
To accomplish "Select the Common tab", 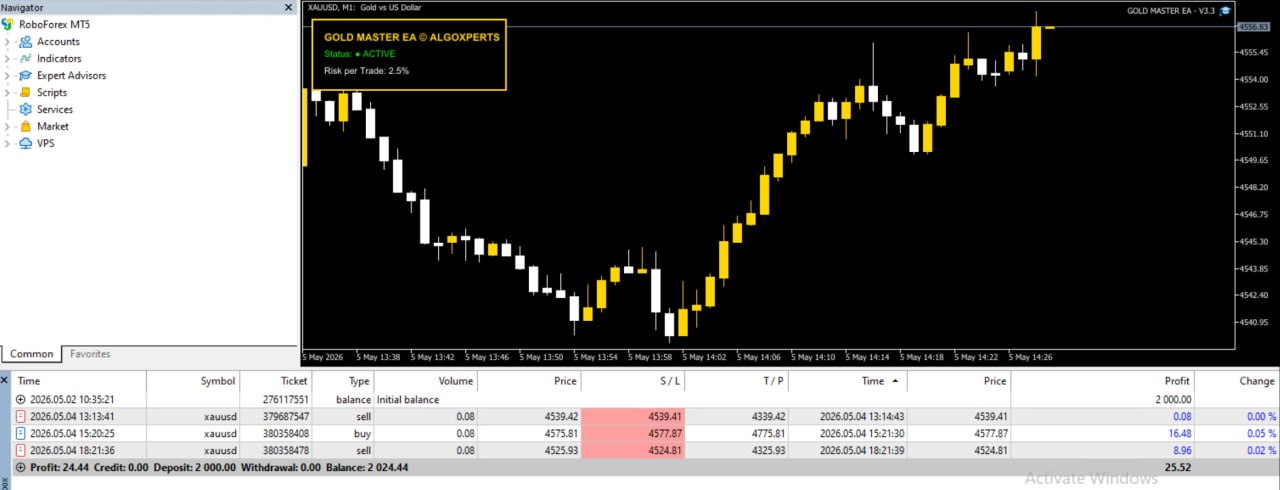I will coord(32,354).
